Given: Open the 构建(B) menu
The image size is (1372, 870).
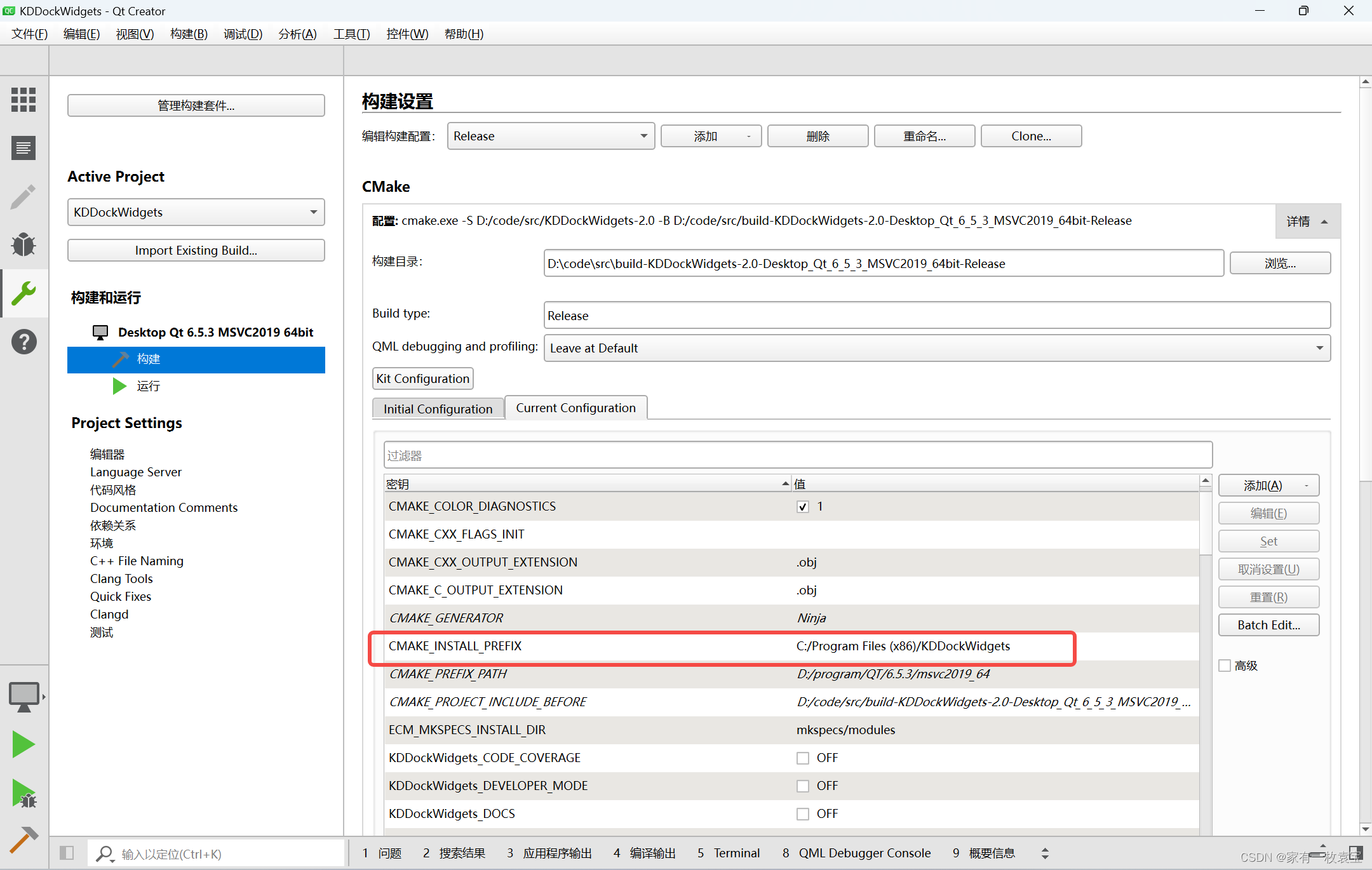Looking at the screenshot, I should pyautogui.click(x=189, y=34).
